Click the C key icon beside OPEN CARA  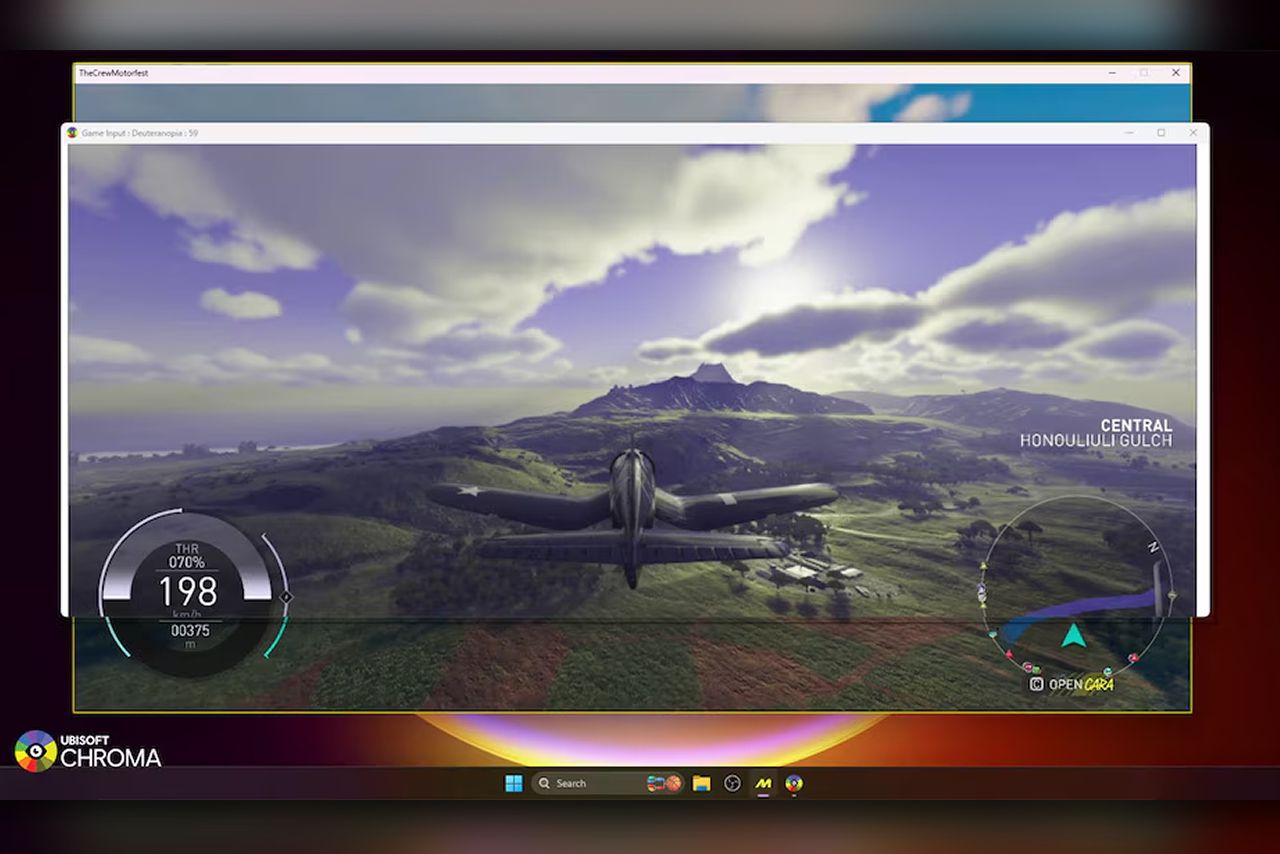pos(1037,685)
